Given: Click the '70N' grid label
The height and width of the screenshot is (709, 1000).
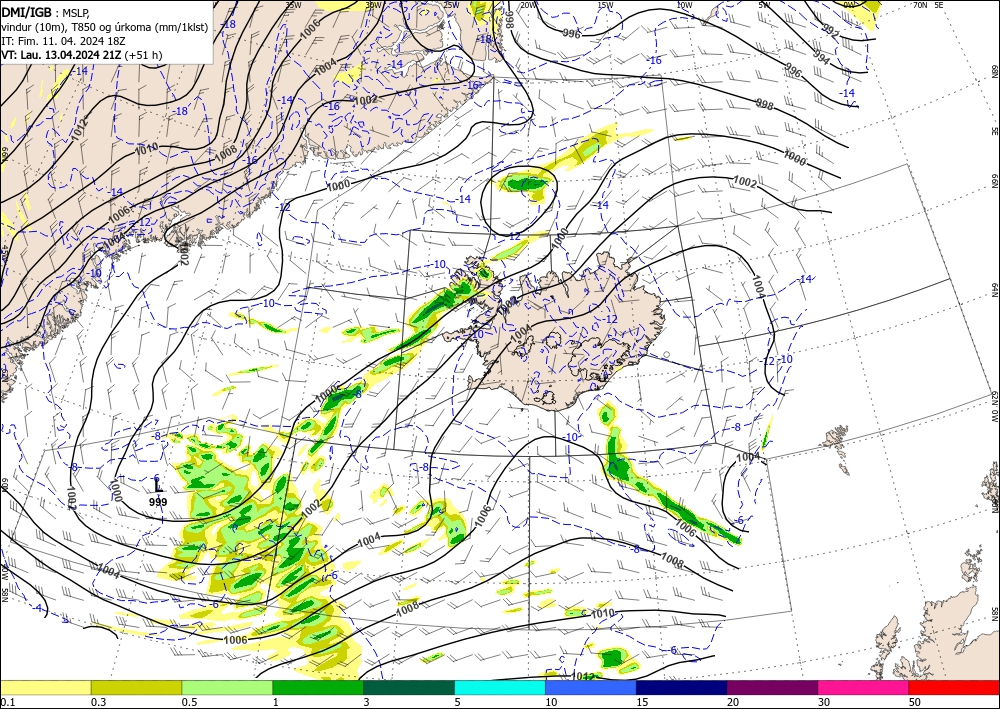Looking at the screenshot, I should (920, 5).
